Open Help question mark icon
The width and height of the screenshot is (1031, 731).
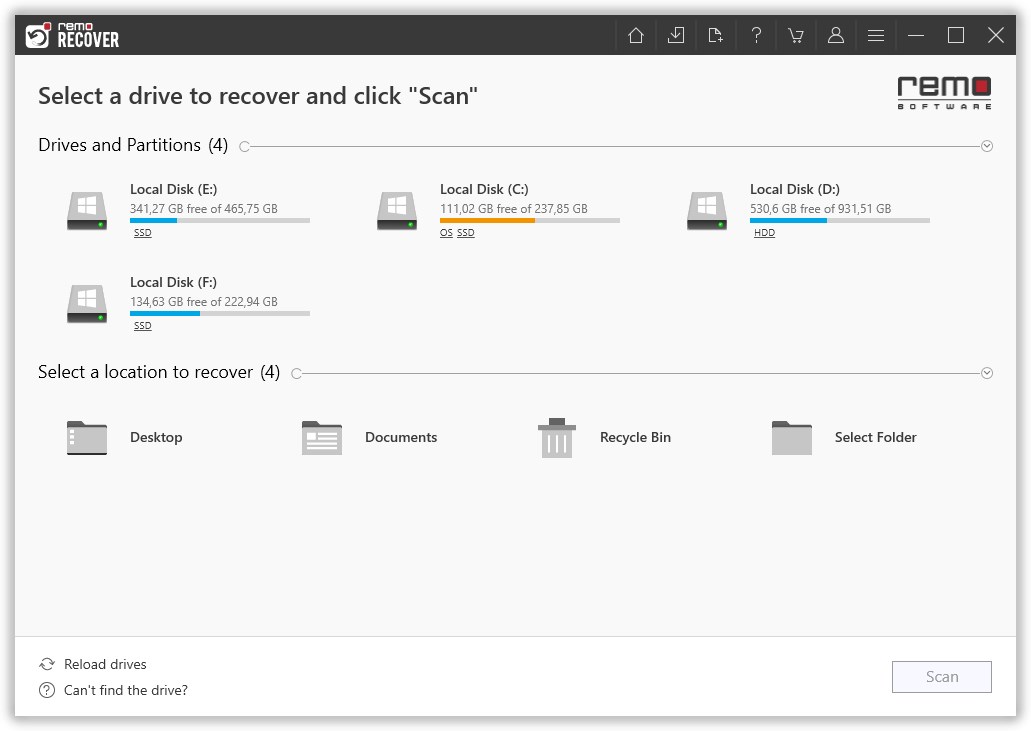pyautogui.click(x=756, y=36)
